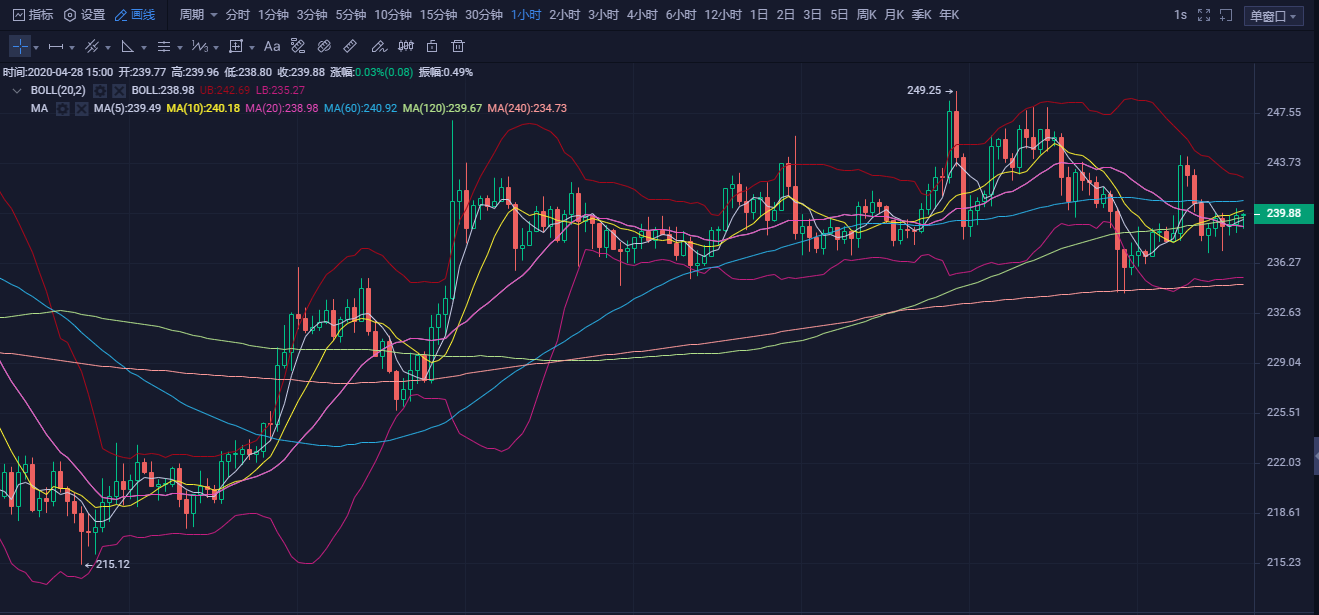Image resolution: width=1319 pixels, height=615 pixels.
Task: Open the 单窗口 window layout dropdown
Action: click(x=1274, y=16)
